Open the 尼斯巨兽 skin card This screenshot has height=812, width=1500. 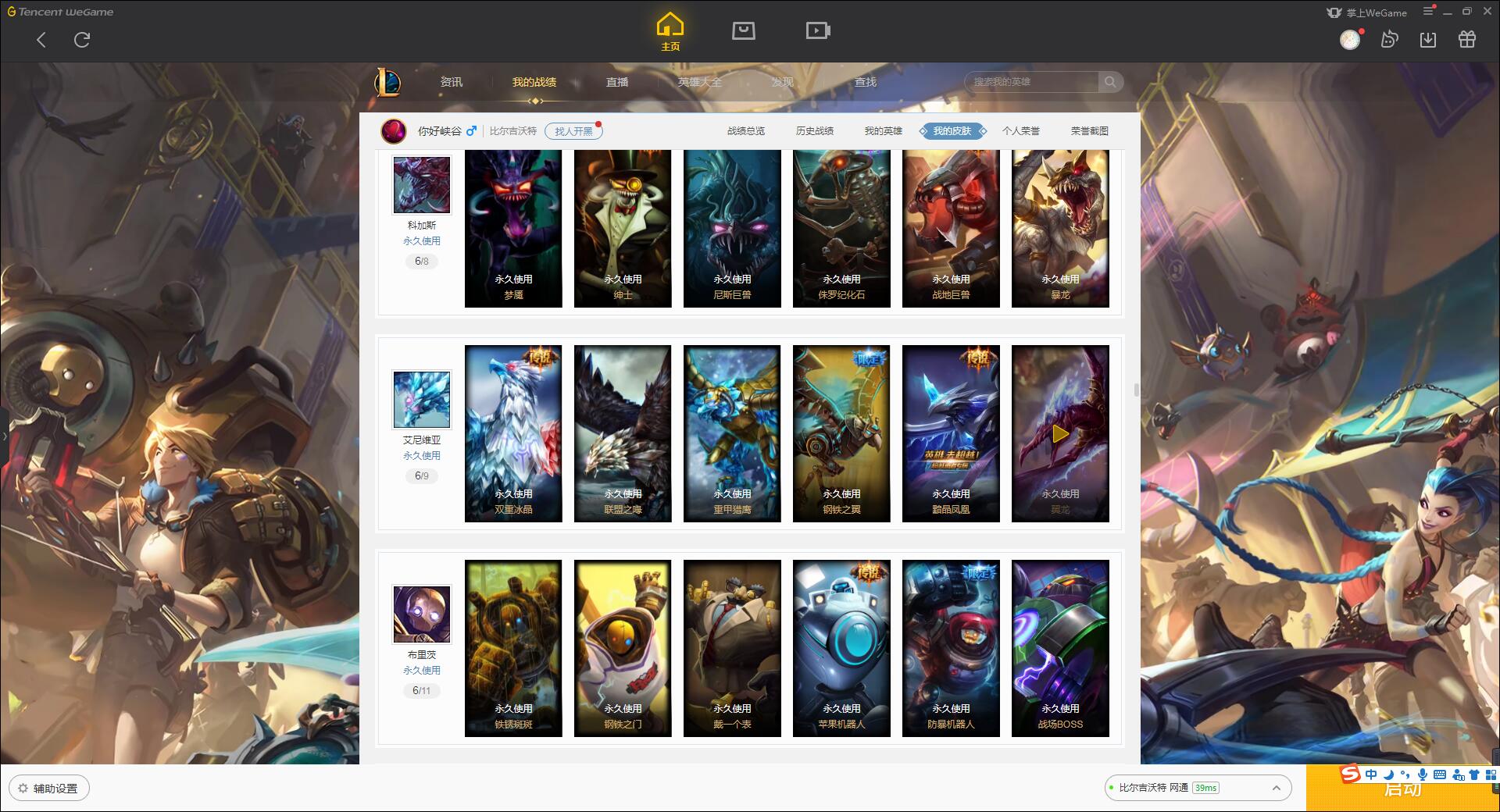point(732,228)
